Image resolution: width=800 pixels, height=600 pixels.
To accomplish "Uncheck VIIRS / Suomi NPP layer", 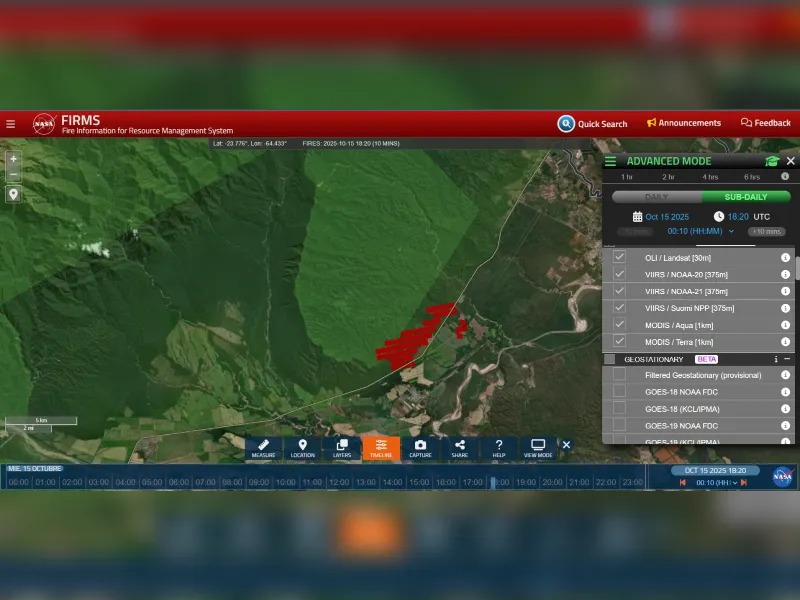I will pos(619,307).
